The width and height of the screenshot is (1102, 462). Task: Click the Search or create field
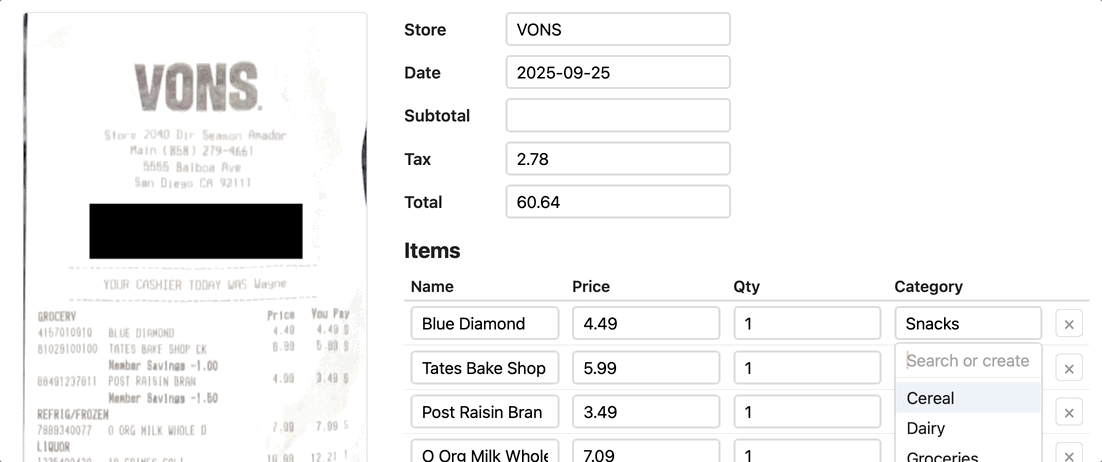(967, 361)
